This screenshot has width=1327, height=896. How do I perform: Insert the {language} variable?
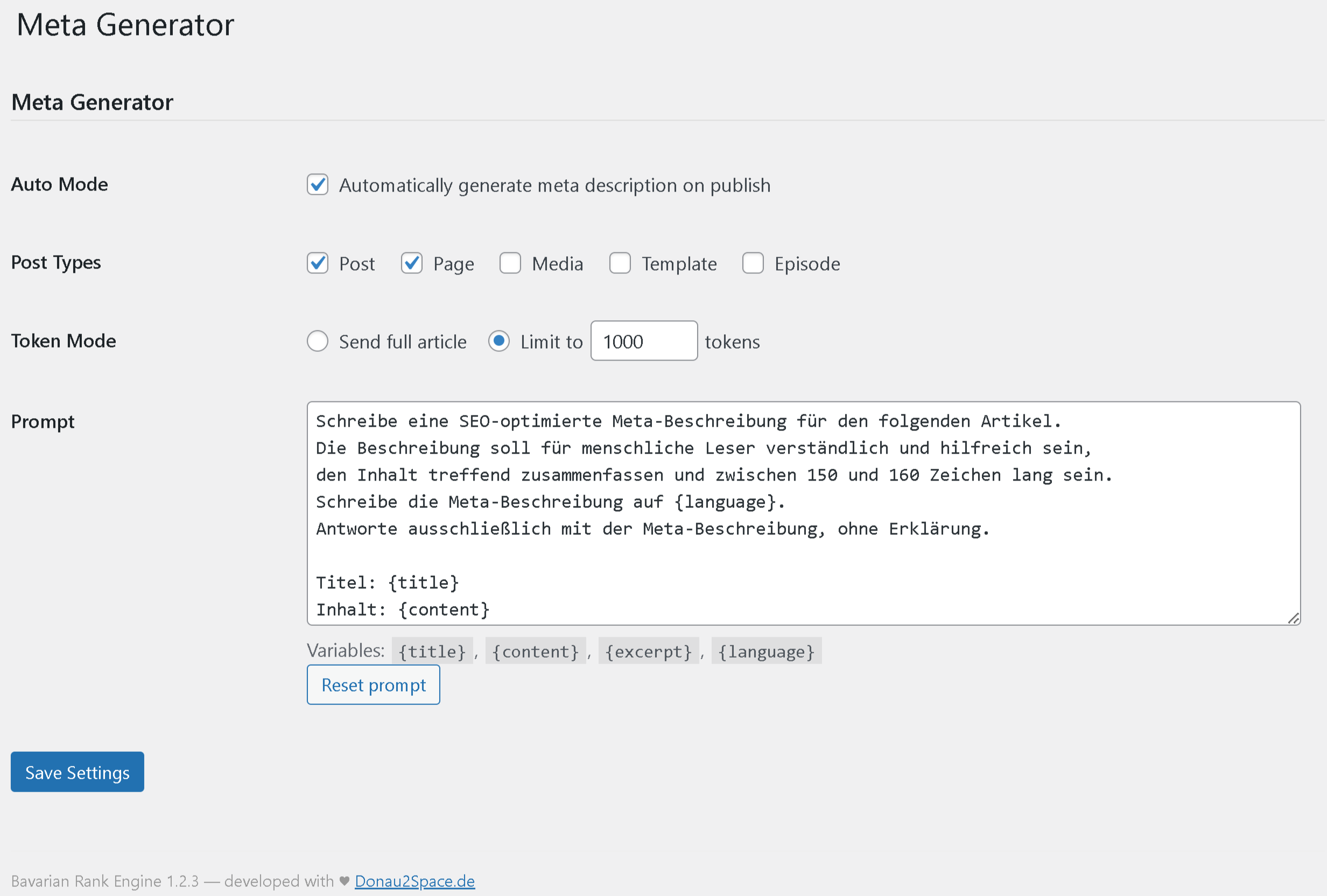click(x=766, y=651)
